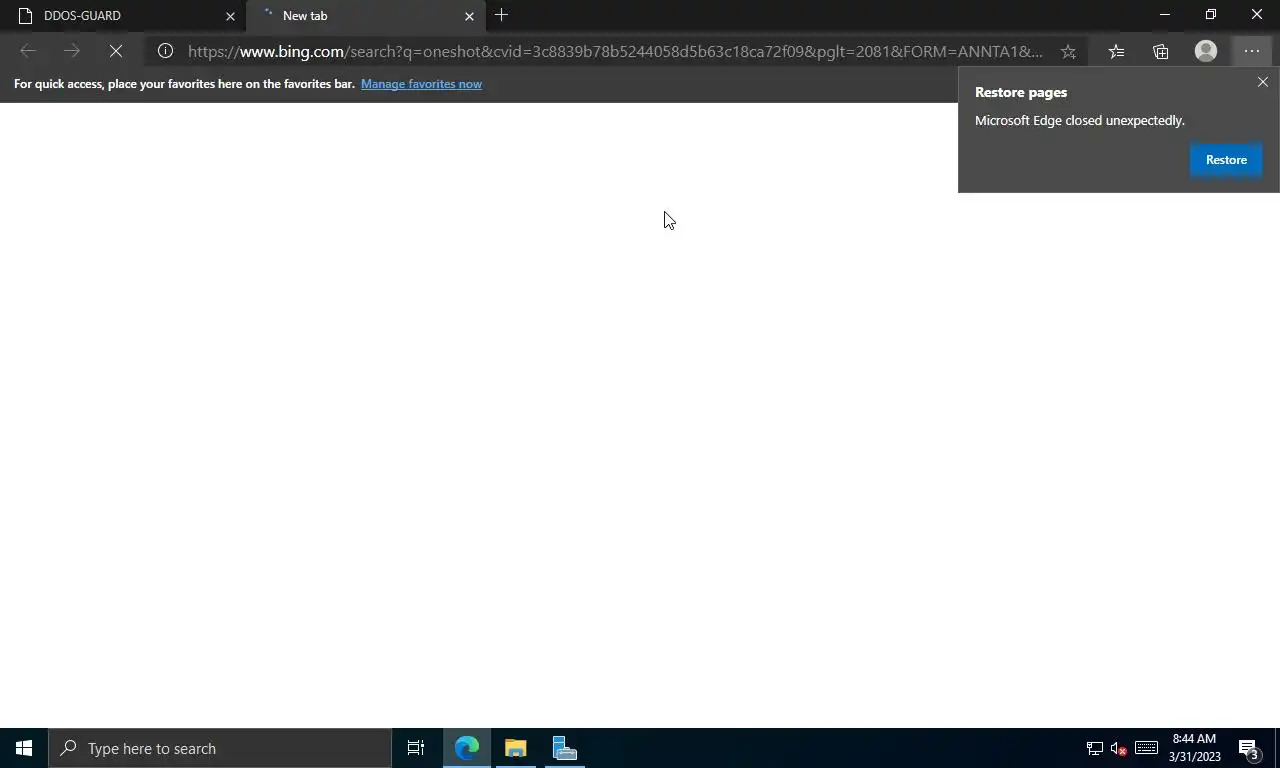
Task: Go forward to next page
Action: (72, 51)
